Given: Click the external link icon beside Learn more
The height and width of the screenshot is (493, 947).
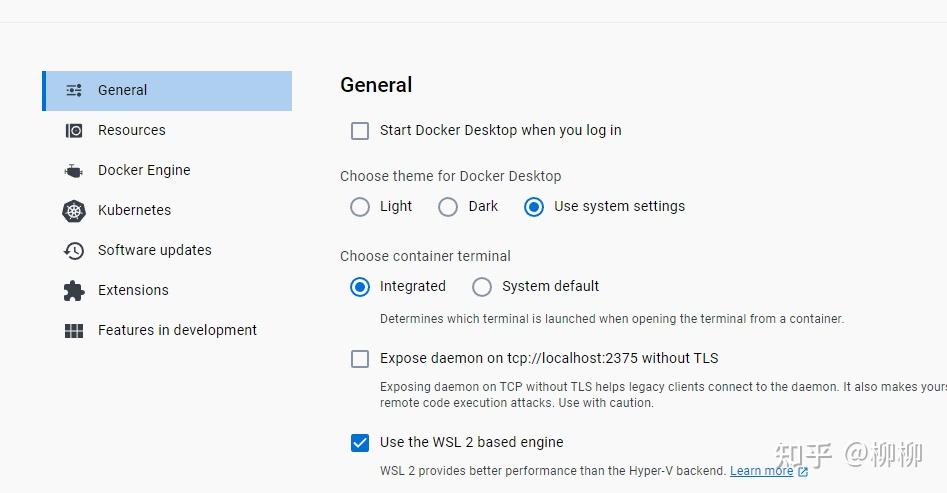Looking at the screenshot, I should pyautogui.click(x=803, y=471).
